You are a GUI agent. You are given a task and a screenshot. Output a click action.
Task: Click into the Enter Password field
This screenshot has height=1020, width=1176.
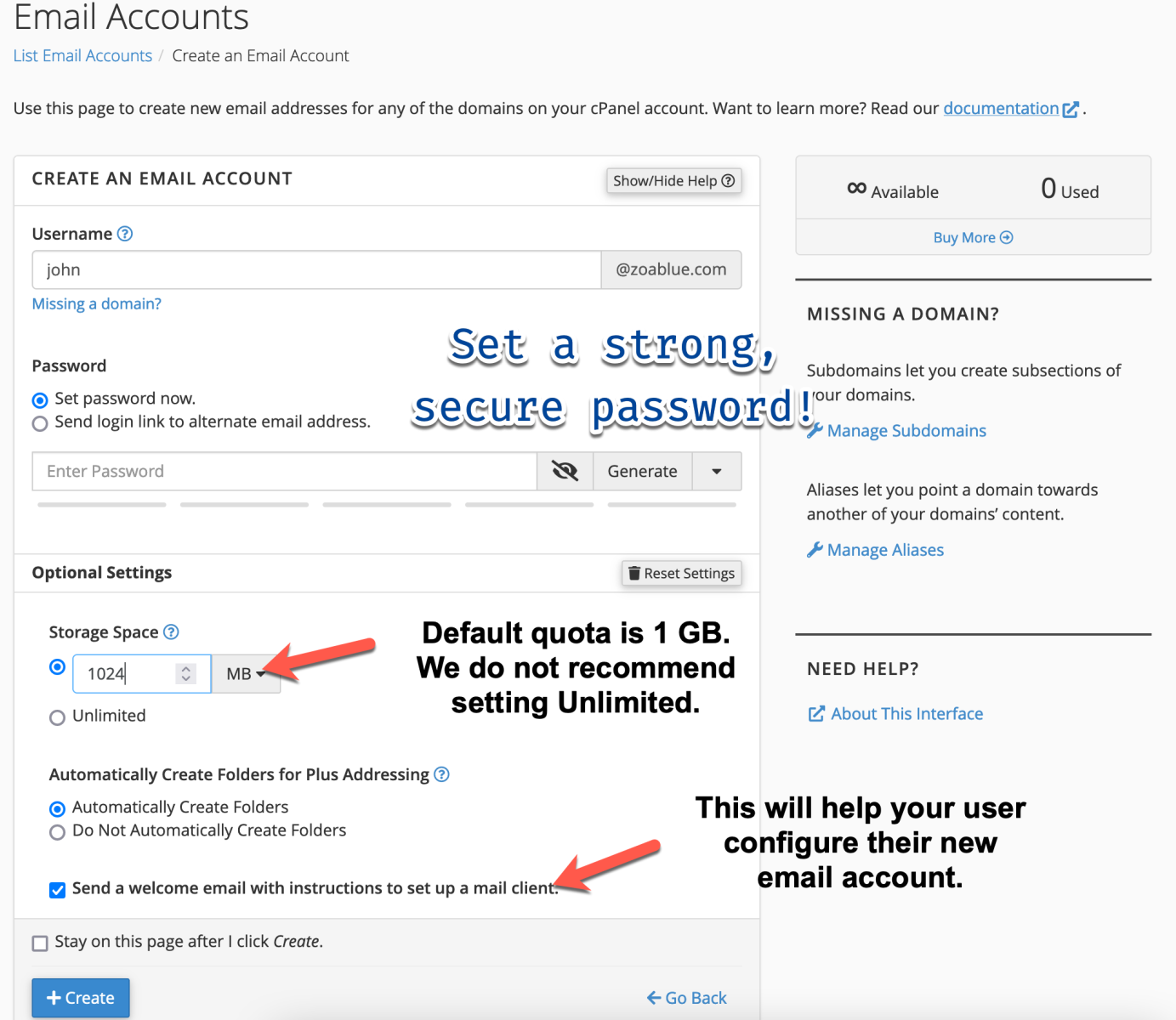click(x=284, y=472)
